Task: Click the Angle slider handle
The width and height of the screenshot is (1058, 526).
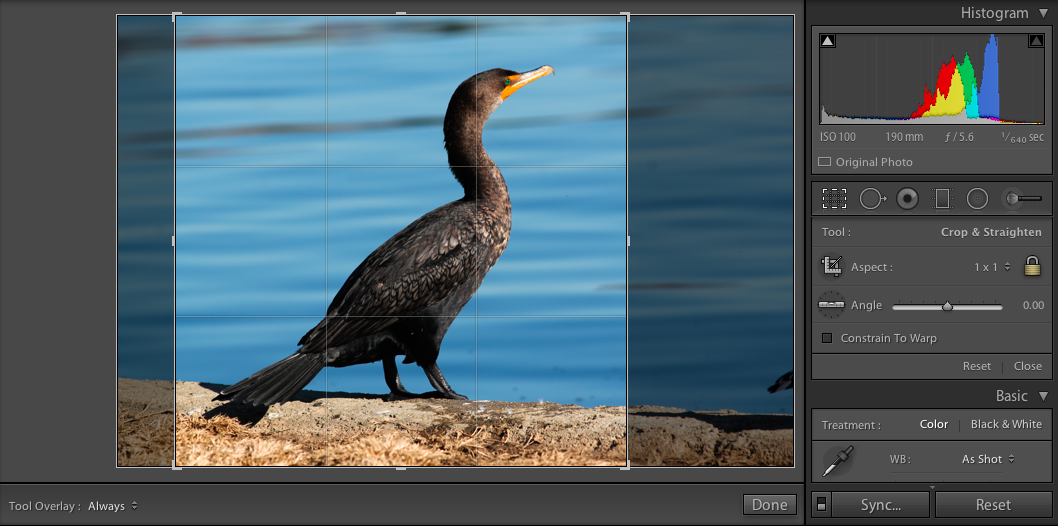Action: [x=947, y=306]
